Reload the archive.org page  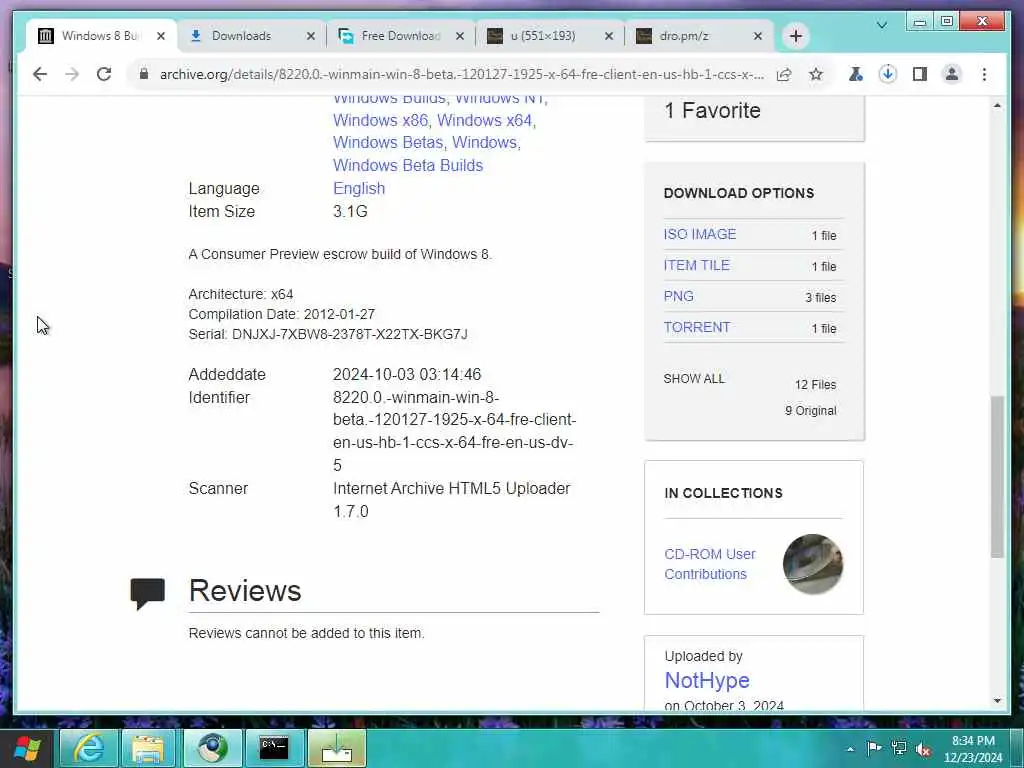pos(104,74)
